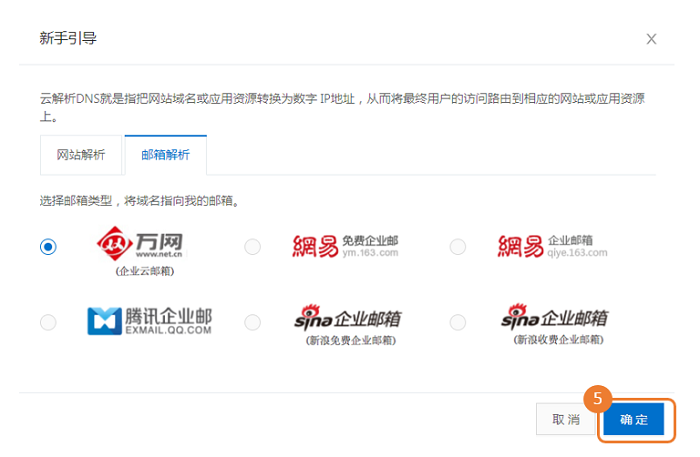Screen dimensions: 700x457
Task: Choose the 新浪免费企业邮箱 radio button
Action: click(x=252, y=322)
